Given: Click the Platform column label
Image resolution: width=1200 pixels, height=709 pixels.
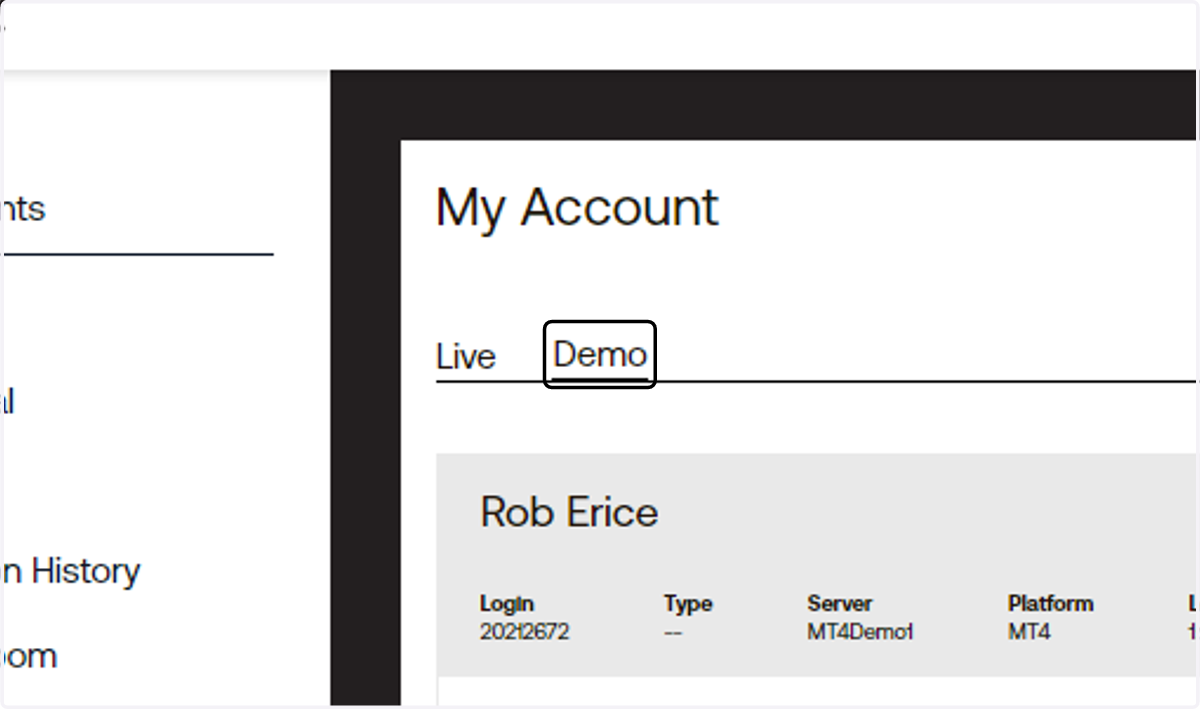Looking at the screenshot, I should coord(1051,604).
